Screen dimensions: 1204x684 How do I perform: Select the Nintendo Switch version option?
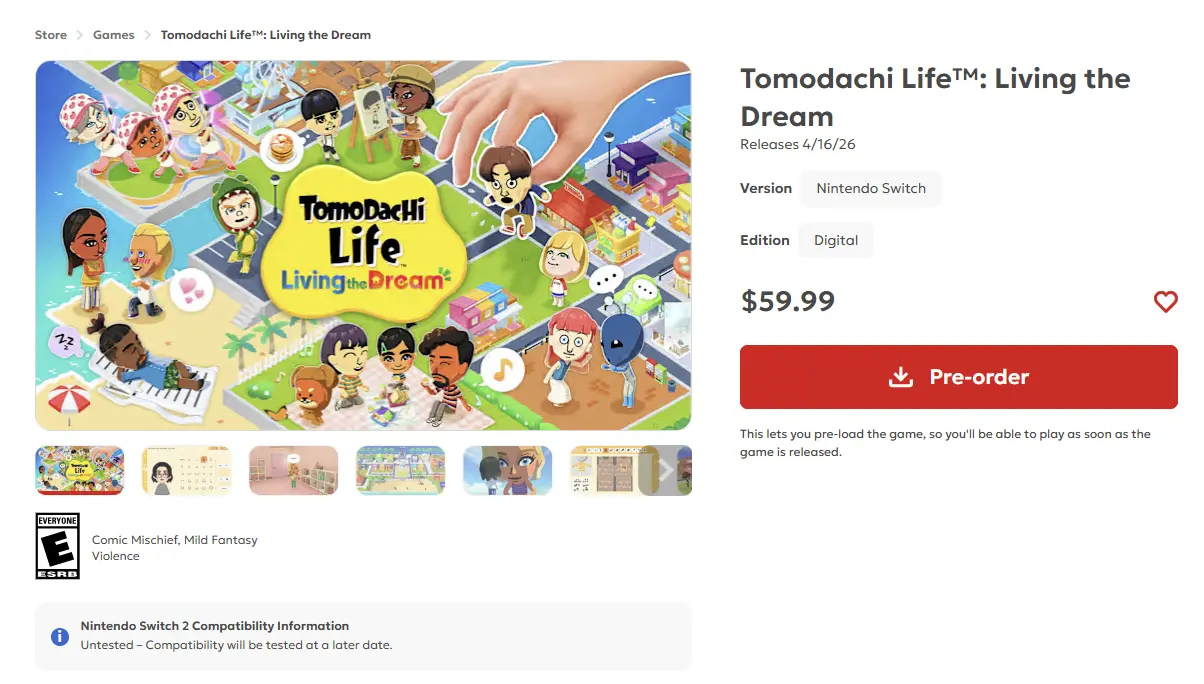[x=870, y=188]
